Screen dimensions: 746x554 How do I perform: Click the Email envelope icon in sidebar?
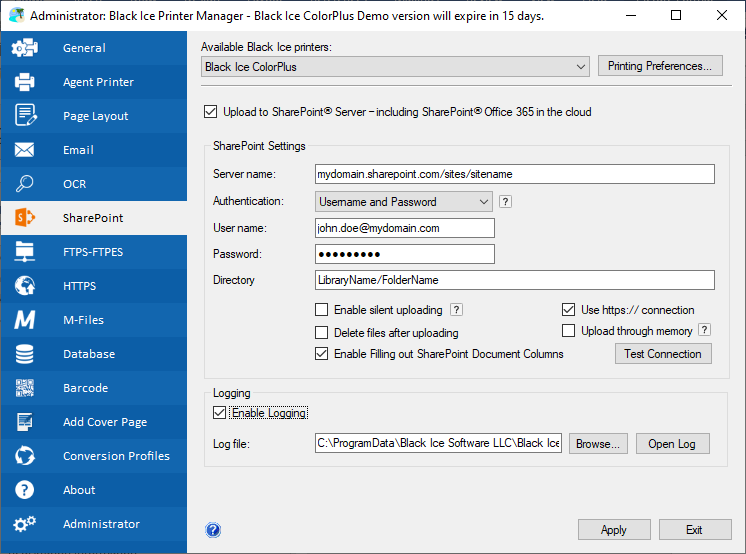tap(25, 150)
